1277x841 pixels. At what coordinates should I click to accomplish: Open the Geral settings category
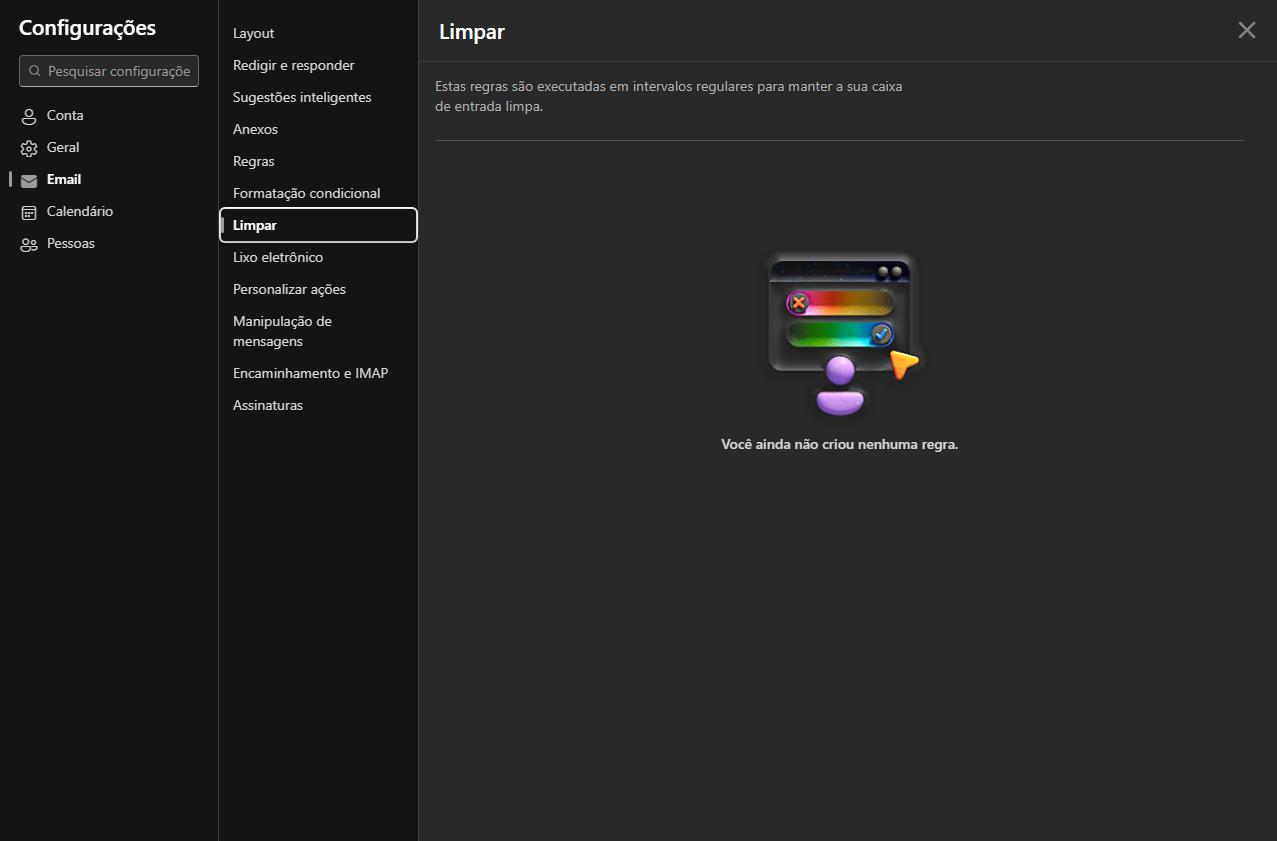point(109,148)
